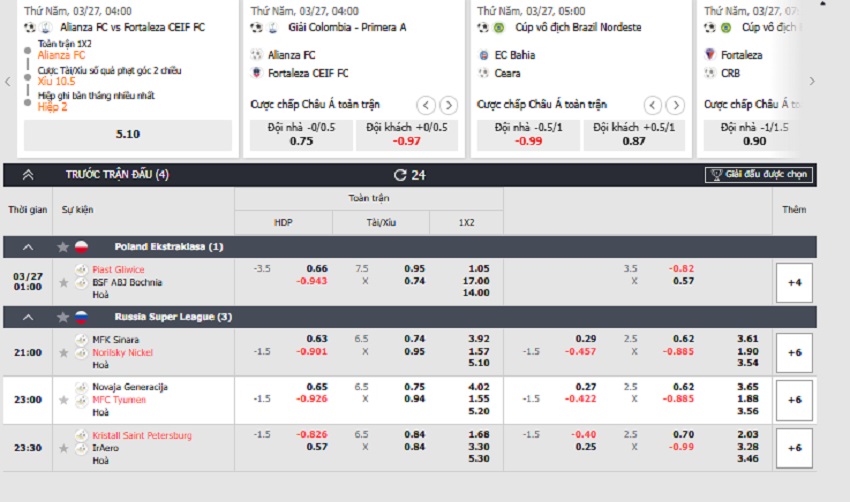Star the Novaja Generacija match
This screenshot has height=502, width=850.
pyautogui.click(x=63, y=400)
